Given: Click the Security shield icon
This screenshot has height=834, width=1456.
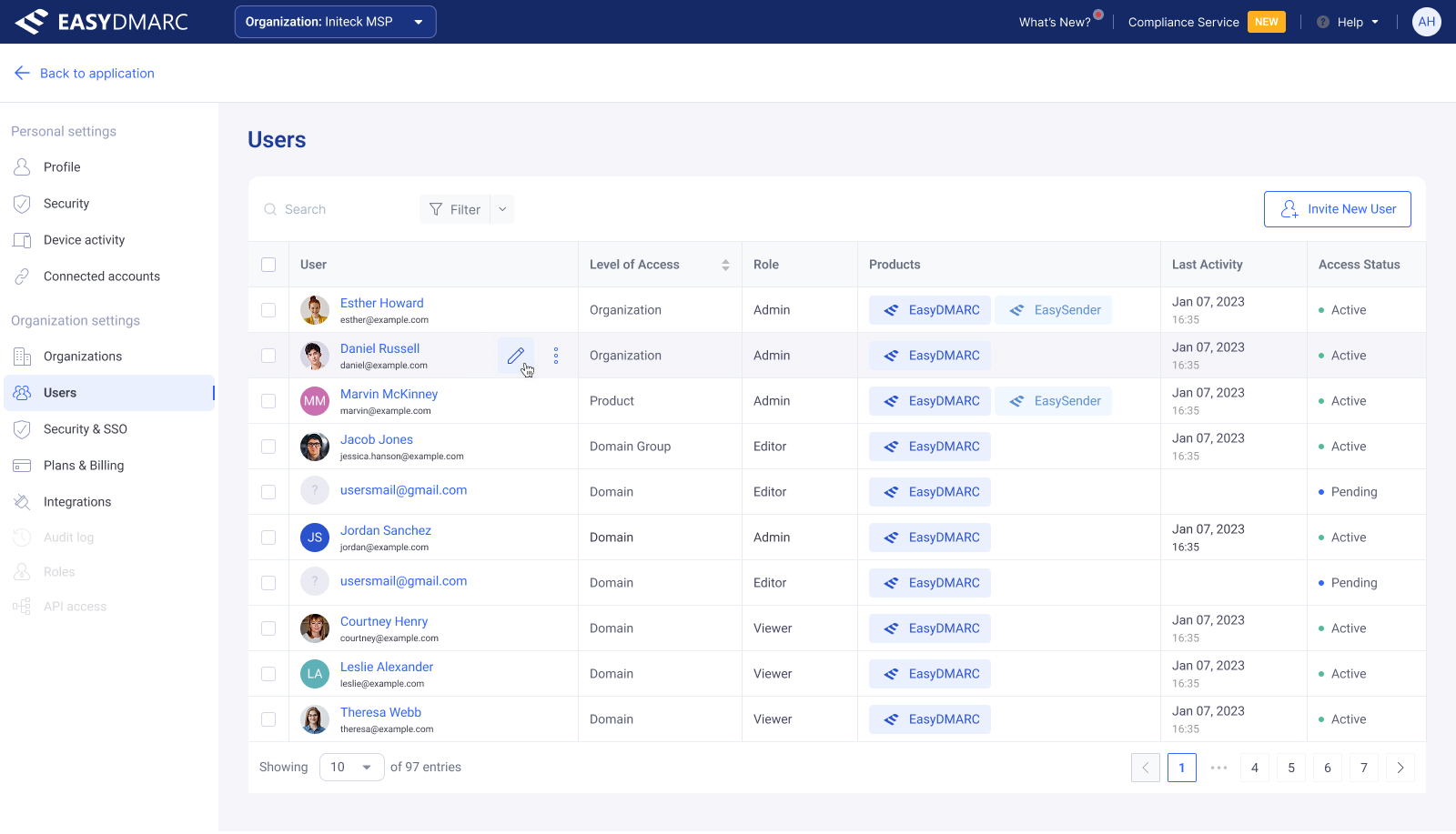Looking at the screenshot, I should pos(22,204).
